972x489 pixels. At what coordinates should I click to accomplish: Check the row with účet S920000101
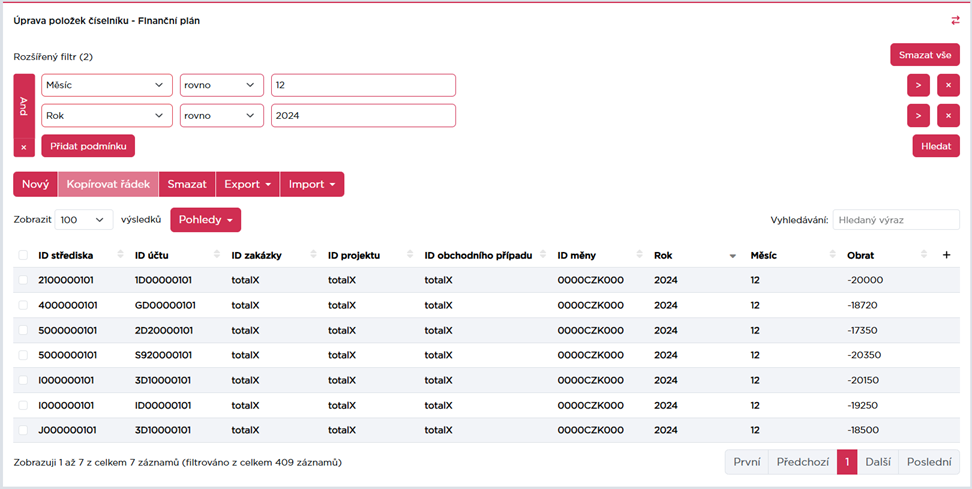pos(23,355)
